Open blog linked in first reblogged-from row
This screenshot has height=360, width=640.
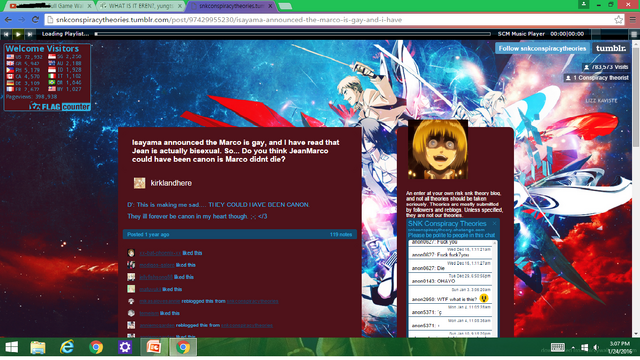[x=252, y=301]
